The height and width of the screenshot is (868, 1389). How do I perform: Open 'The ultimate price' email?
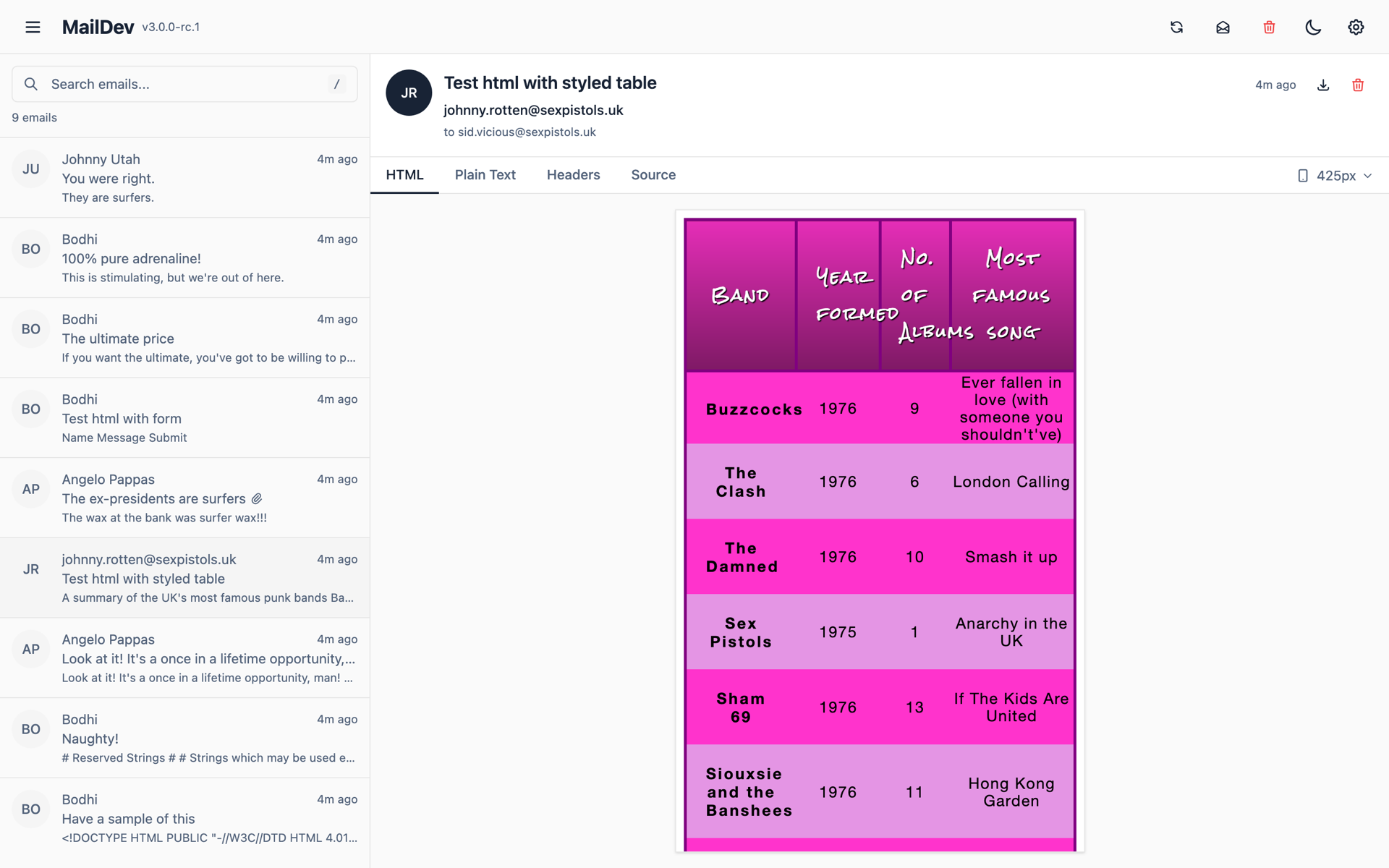tap(184, 338)
